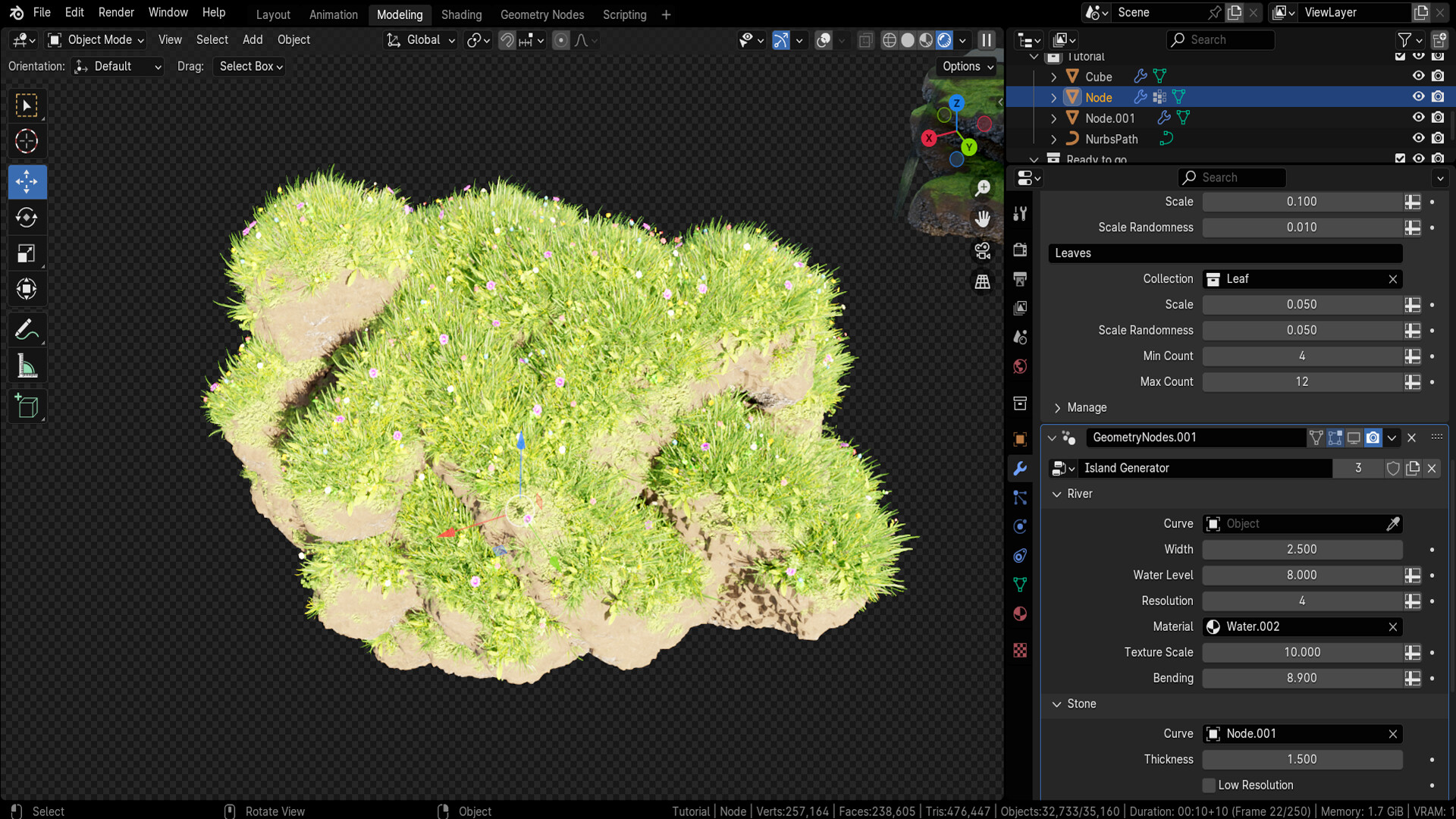Hide the Cube object in the viewport
This screenshot has width=1456, height=819.
coord(1418,76)
